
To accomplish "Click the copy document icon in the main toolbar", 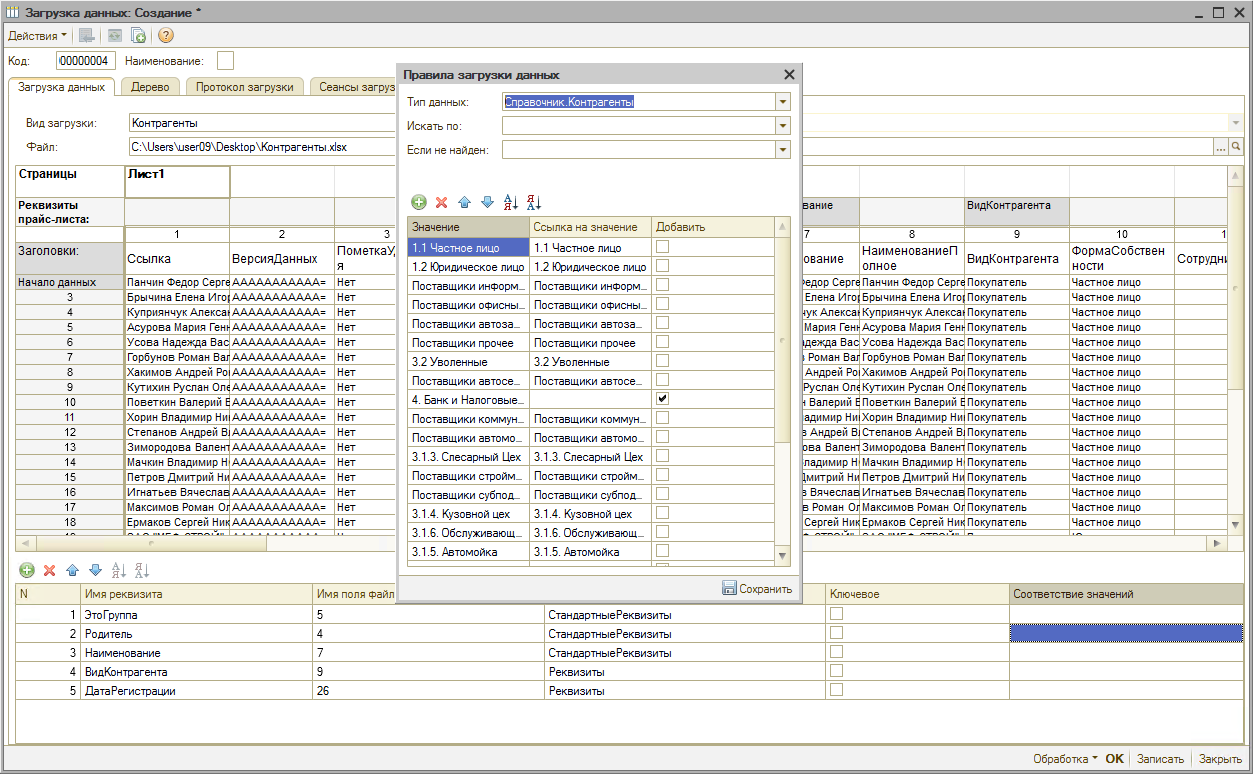I will (139, 36).
